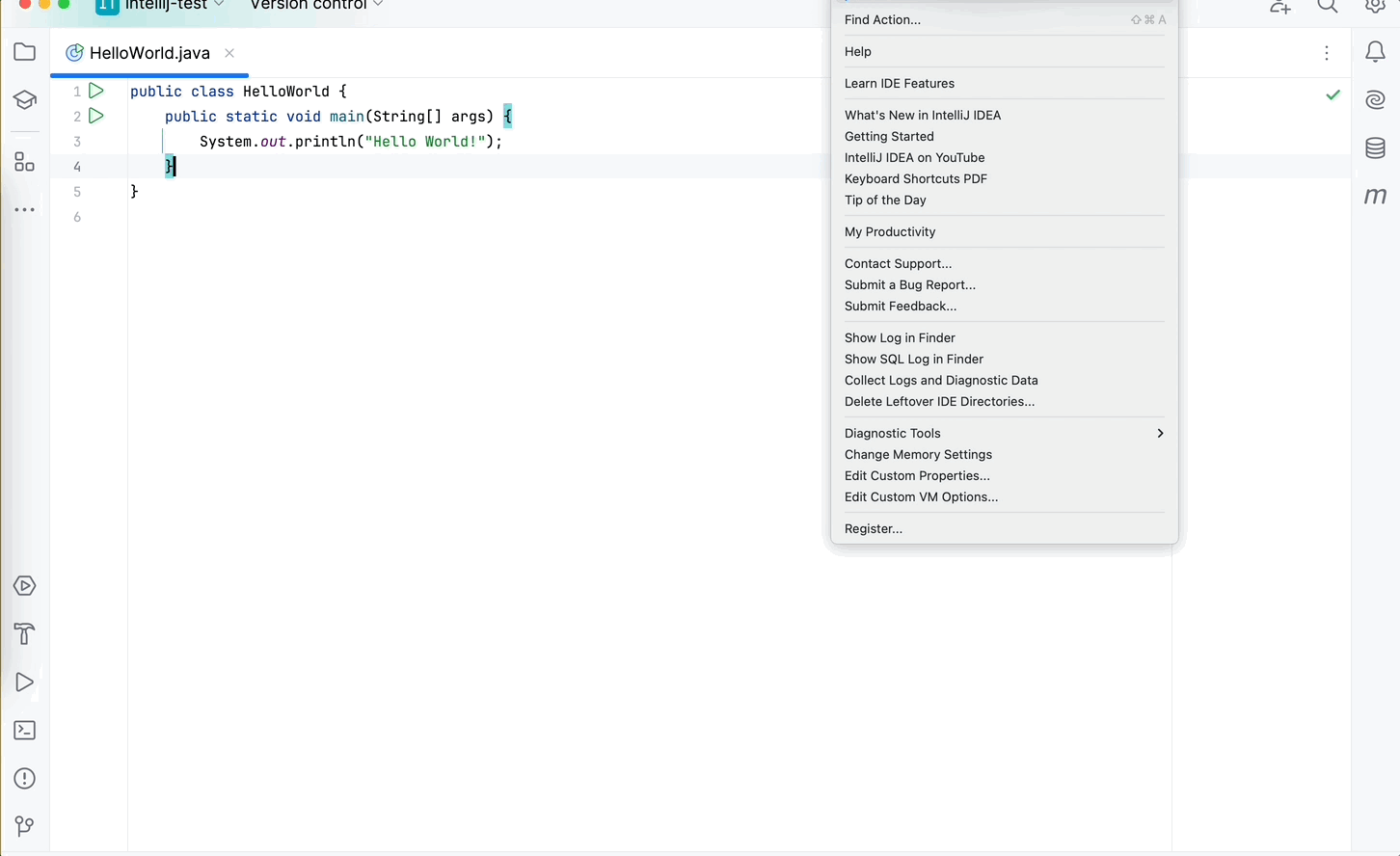Choose Edit Custom VM Options...

tap(1004, 497)
